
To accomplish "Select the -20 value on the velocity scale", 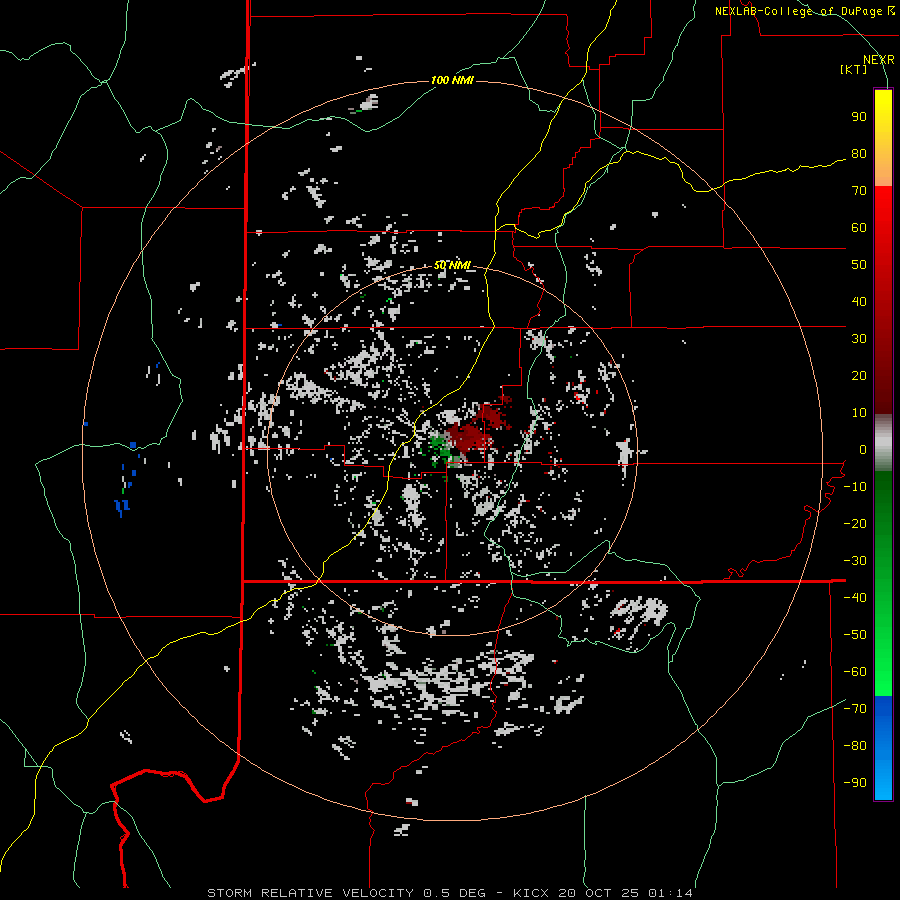I will (855, 524).
